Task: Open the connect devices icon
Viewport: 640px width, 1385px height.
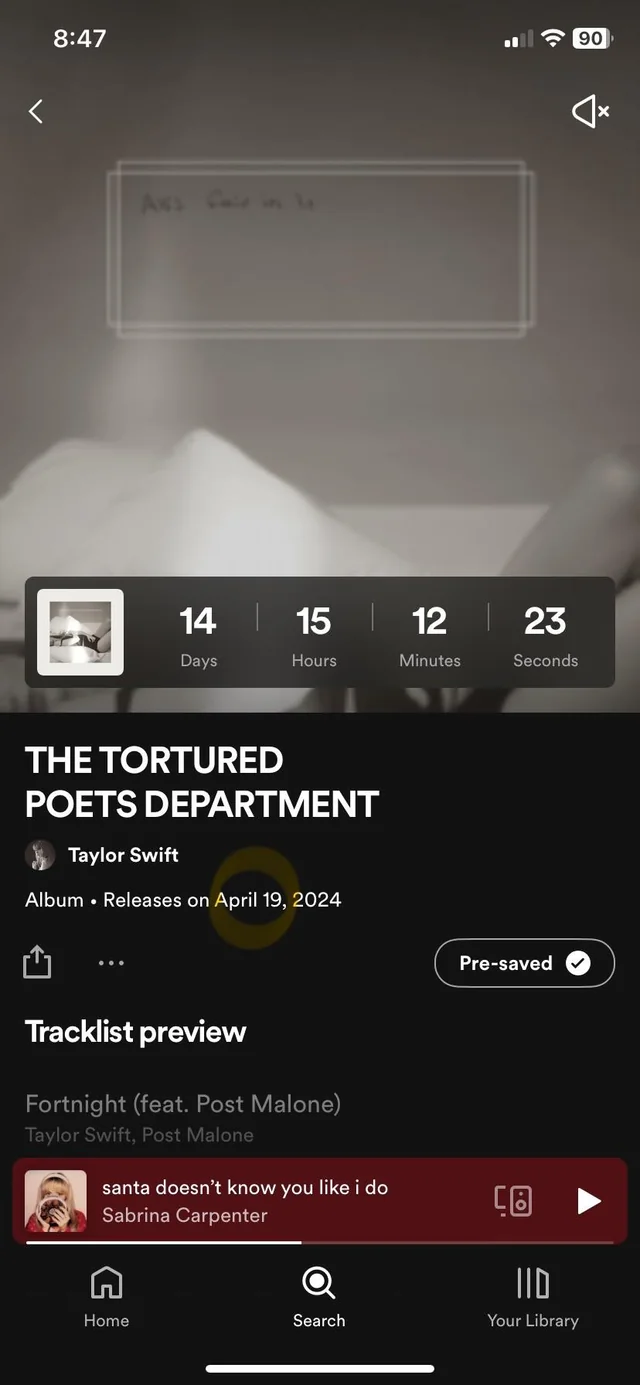Action: point(513,1201)
